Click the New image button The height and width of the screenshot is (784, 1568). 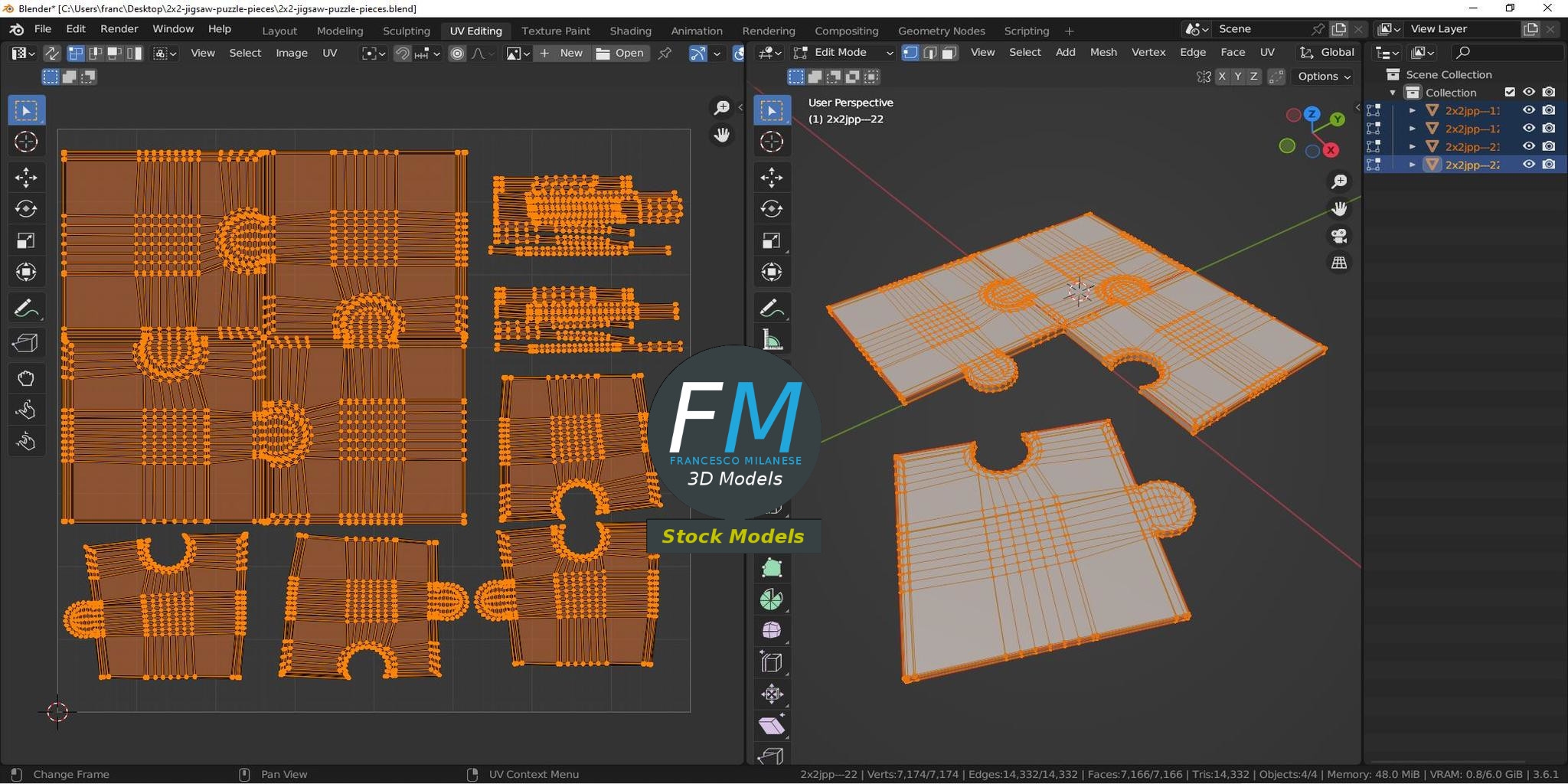pyautogui.click(x=562, y=53)
